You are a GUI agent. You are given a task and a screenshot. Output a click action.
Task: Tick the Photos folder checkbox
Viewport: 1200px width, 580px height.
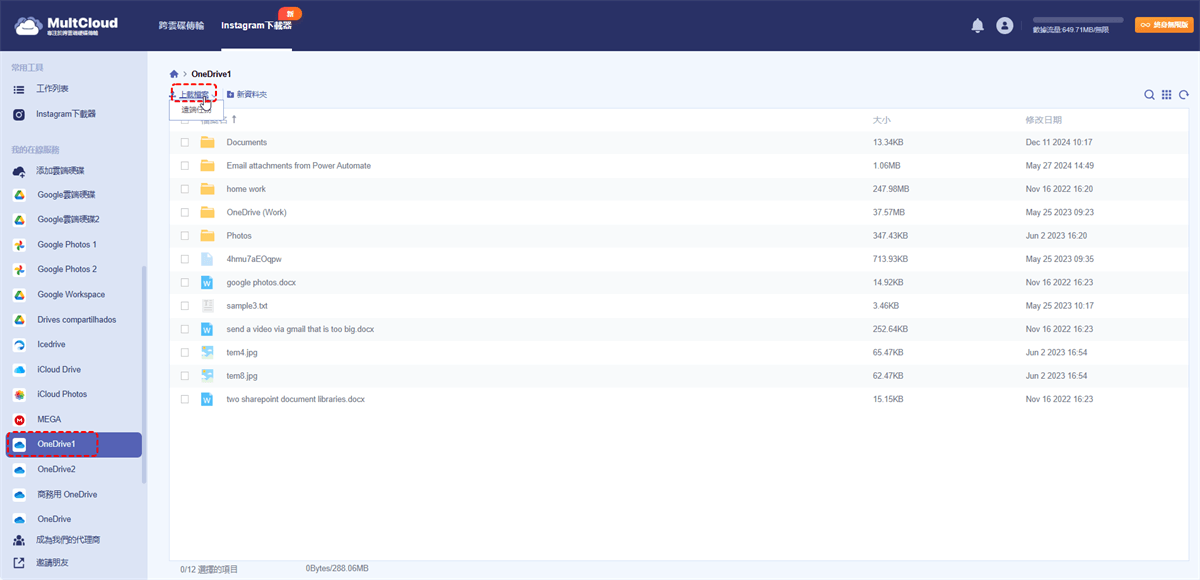click(184, 235)
